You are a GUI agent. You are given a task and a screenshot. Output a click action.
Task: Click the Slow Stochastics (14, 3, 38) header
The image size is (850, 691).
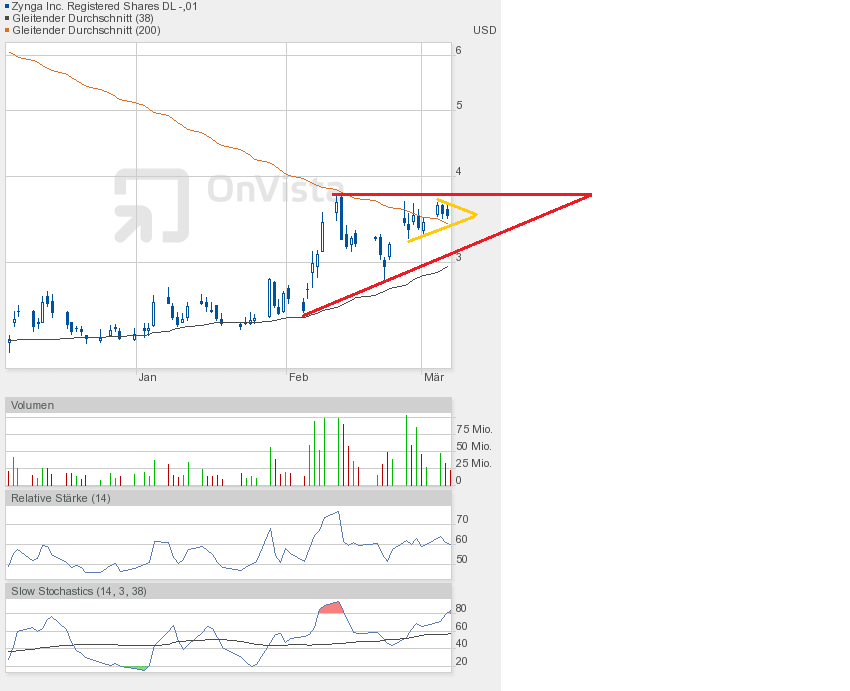coord(79,591)
